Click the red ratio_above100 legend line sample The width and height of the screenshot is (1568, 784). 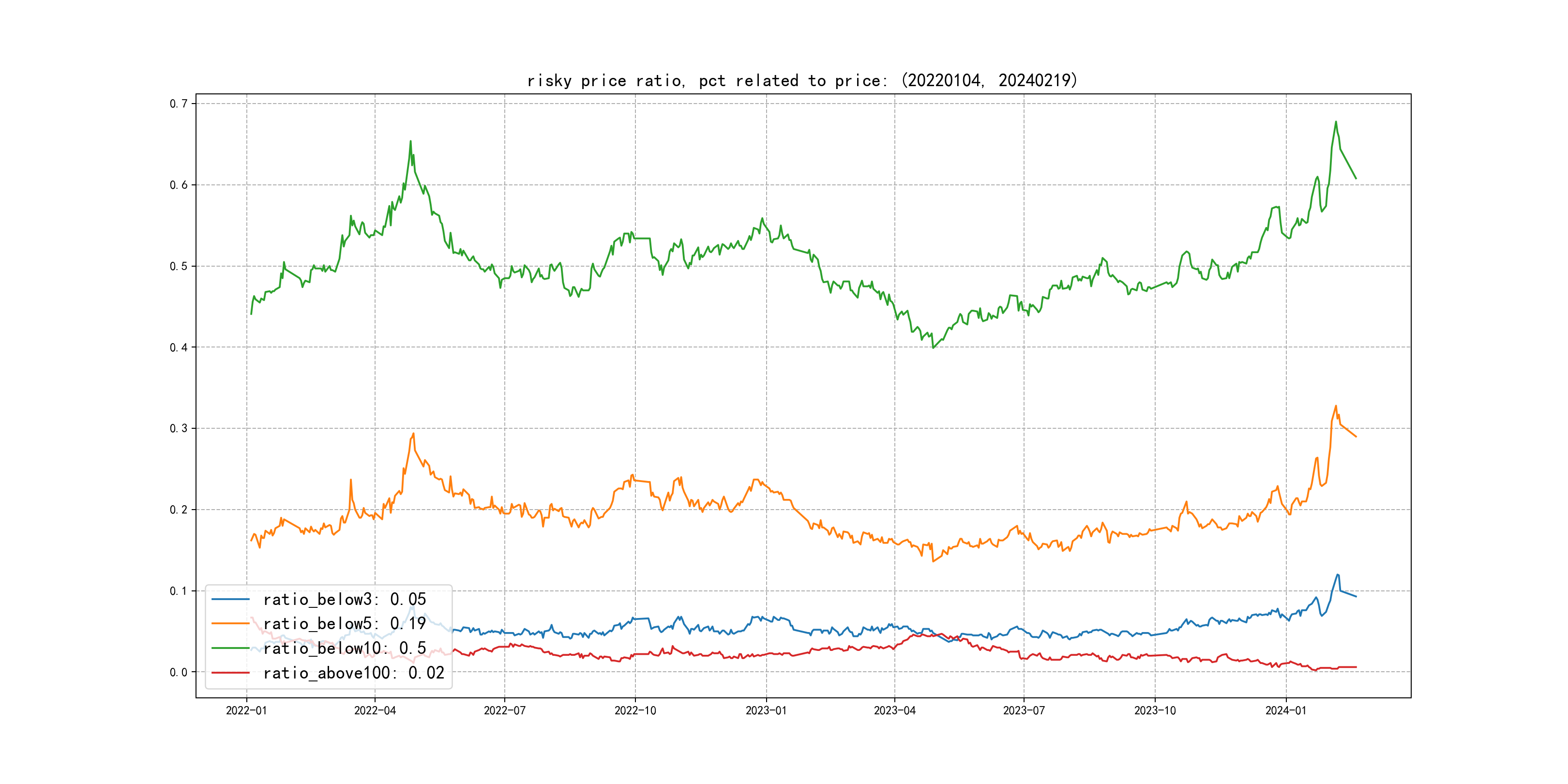point(230,673)
